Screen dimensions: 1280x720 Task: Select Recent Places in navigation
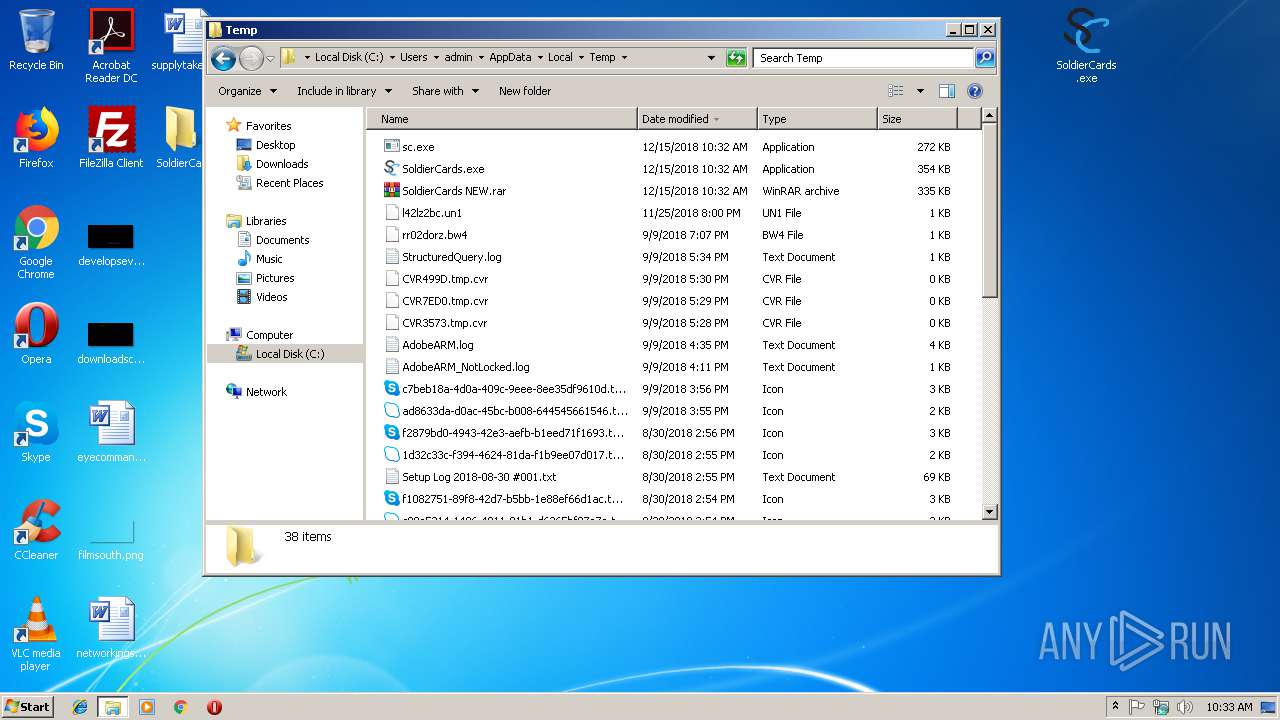pos(289,183)
